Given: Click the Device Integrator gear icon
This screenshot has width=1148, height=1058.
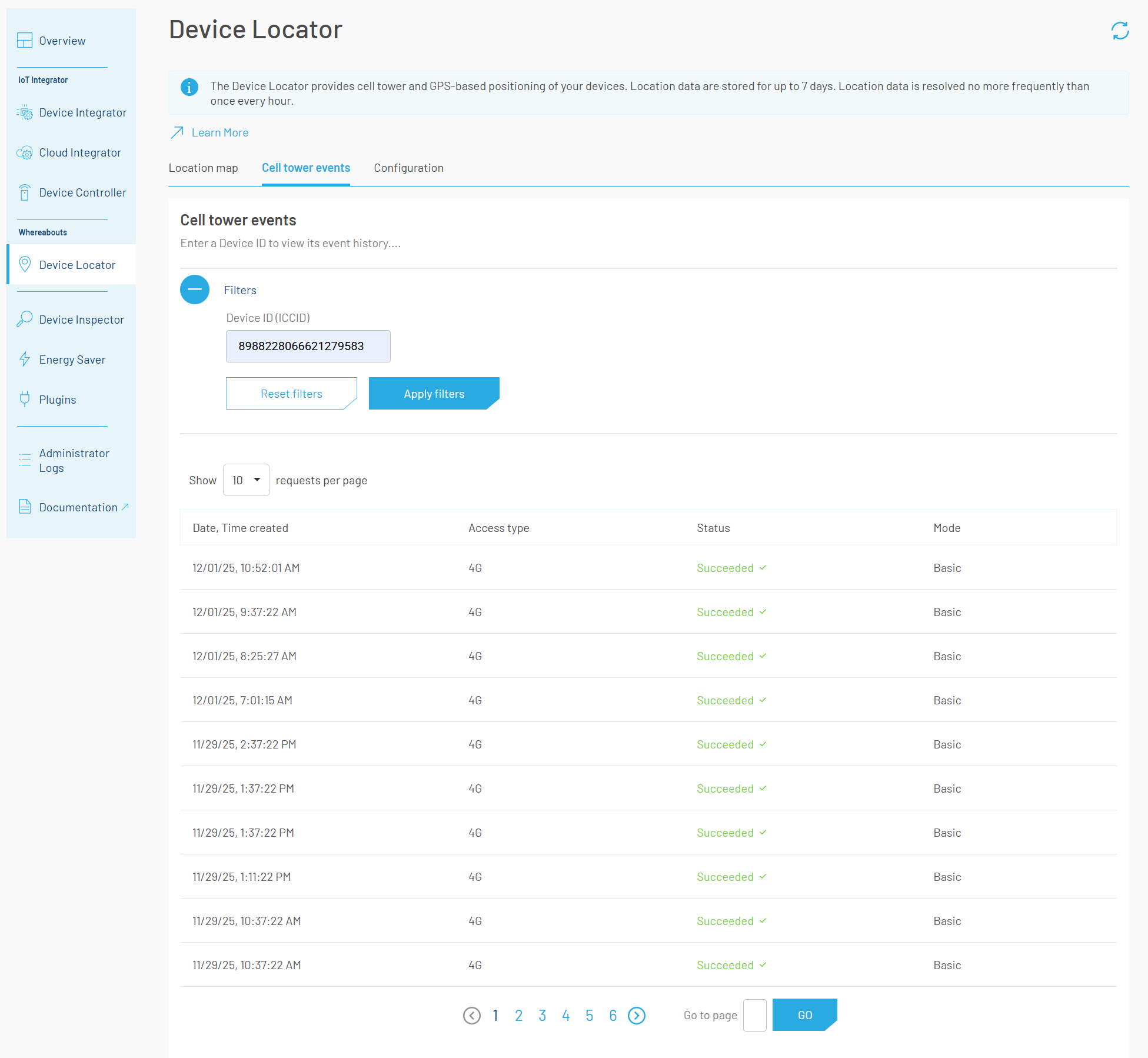Looking at the screenshot, I should pyautogui.click(x=25, y=112).
